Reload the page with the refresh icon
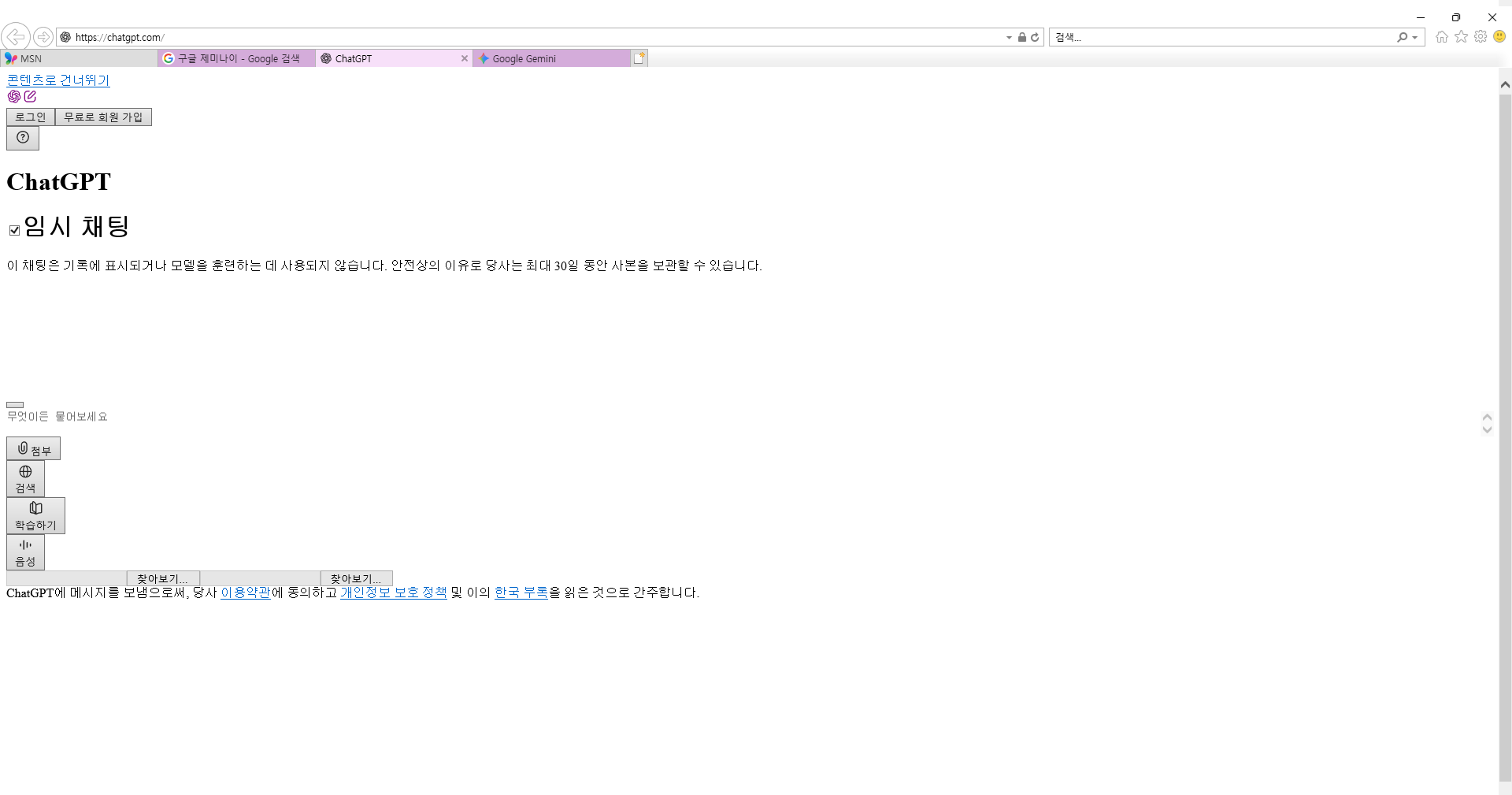 click(1035, 37)
